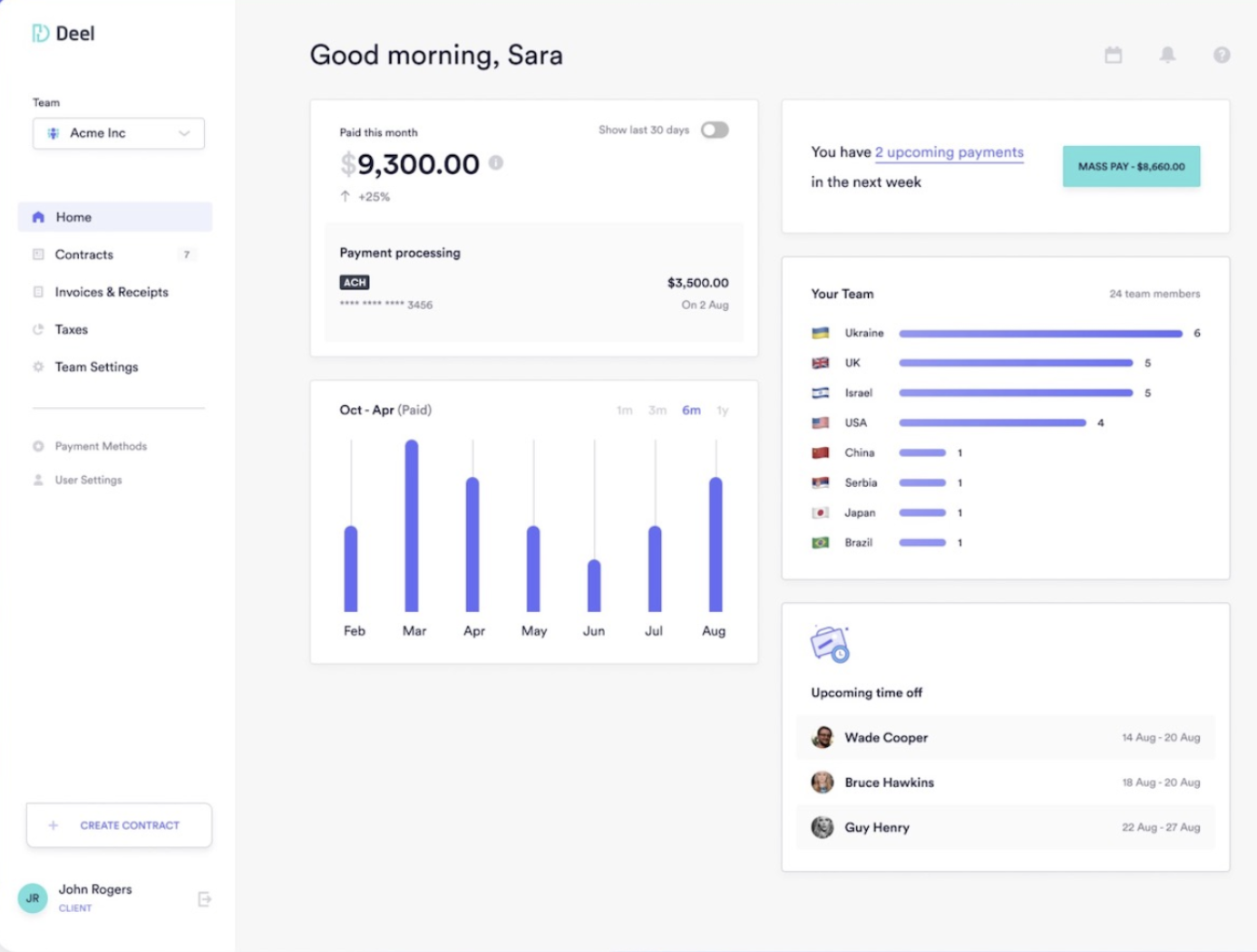Screen dimensions: 1257x952
Task: Open Contracts in the sidebar
Action: tap(84, 255)
